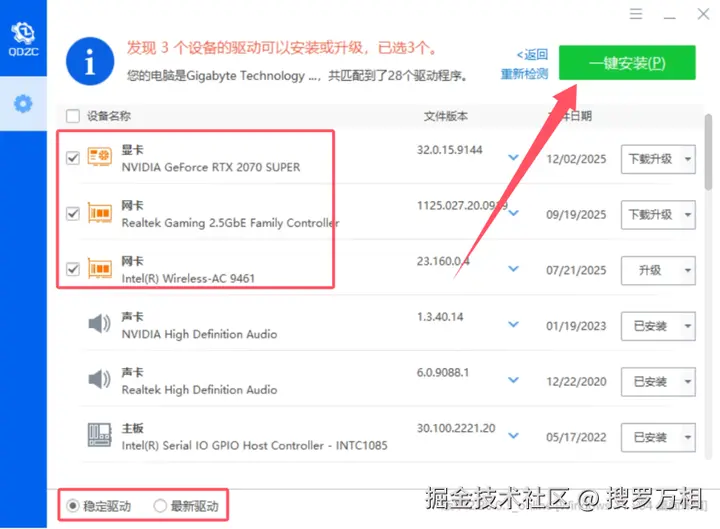The image size is (720, 529).
Task: Click 升级 button for Intel Wireless-AC 9461
Action: click(x=651, y=270)
